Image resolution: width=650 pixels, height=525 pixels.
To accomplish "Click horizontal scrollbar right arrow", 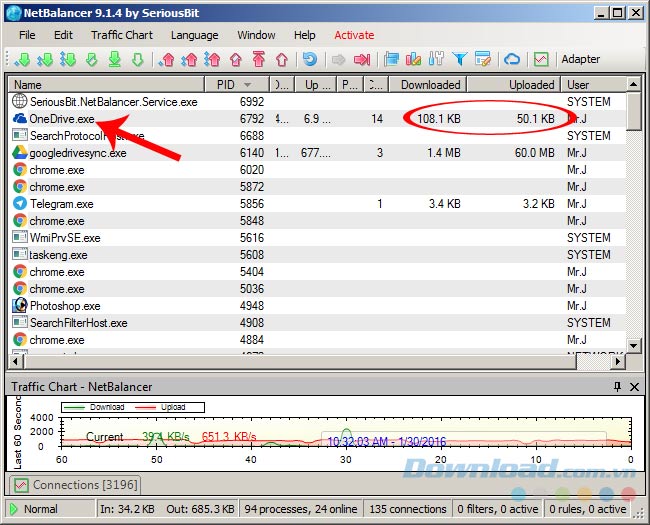I will click(618, 362).
